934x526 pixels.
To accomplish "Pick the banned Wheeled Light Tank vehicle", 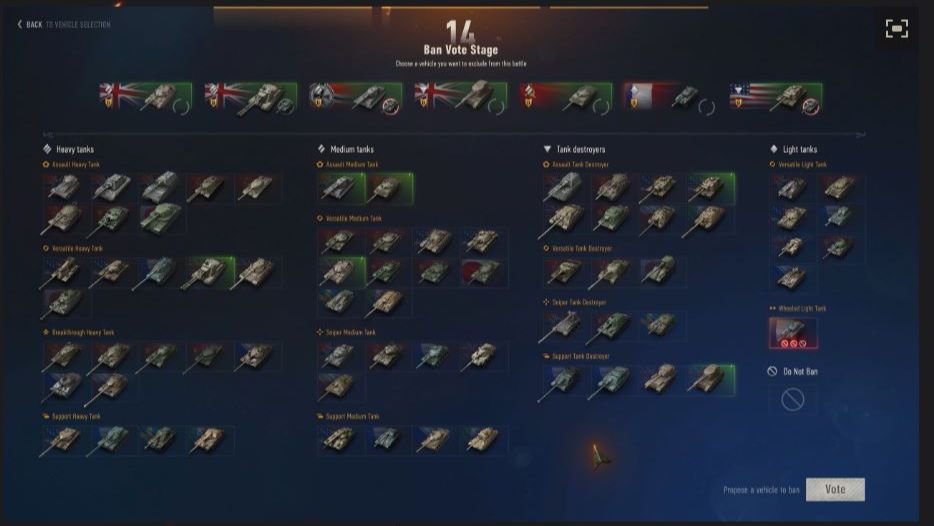I will point(793,332).
